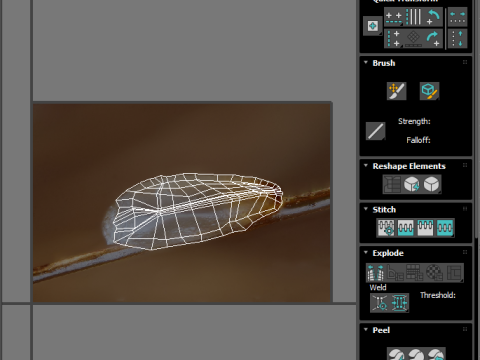This screenshot has height=360, width=480.
Task: Click Straighten Selection in Reshape Elements
Action: 392,184
